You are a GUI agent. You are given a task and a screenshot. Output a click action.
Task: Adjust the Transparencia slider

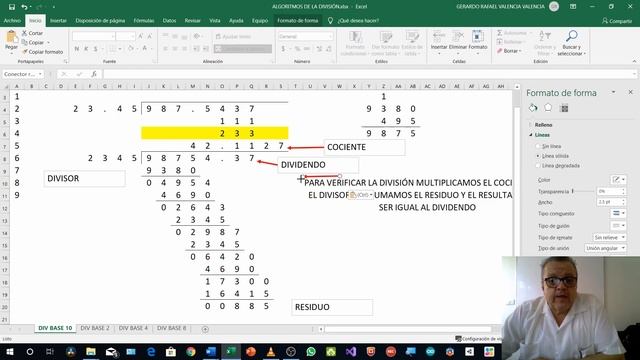point(573,191)
